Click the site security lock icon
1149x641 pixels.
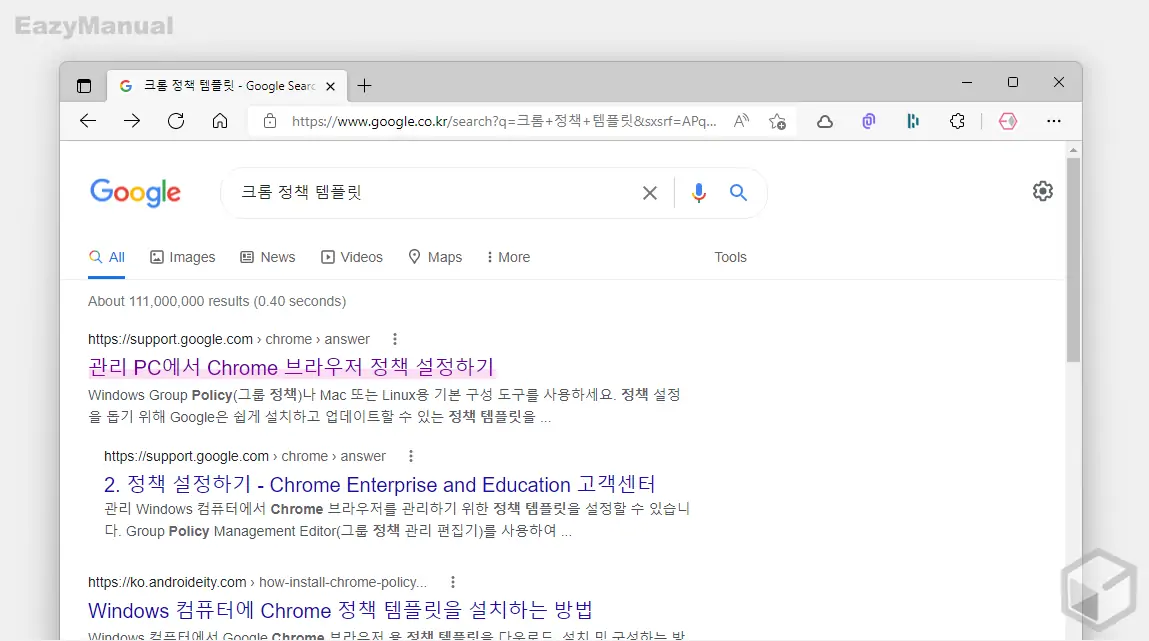269,121
